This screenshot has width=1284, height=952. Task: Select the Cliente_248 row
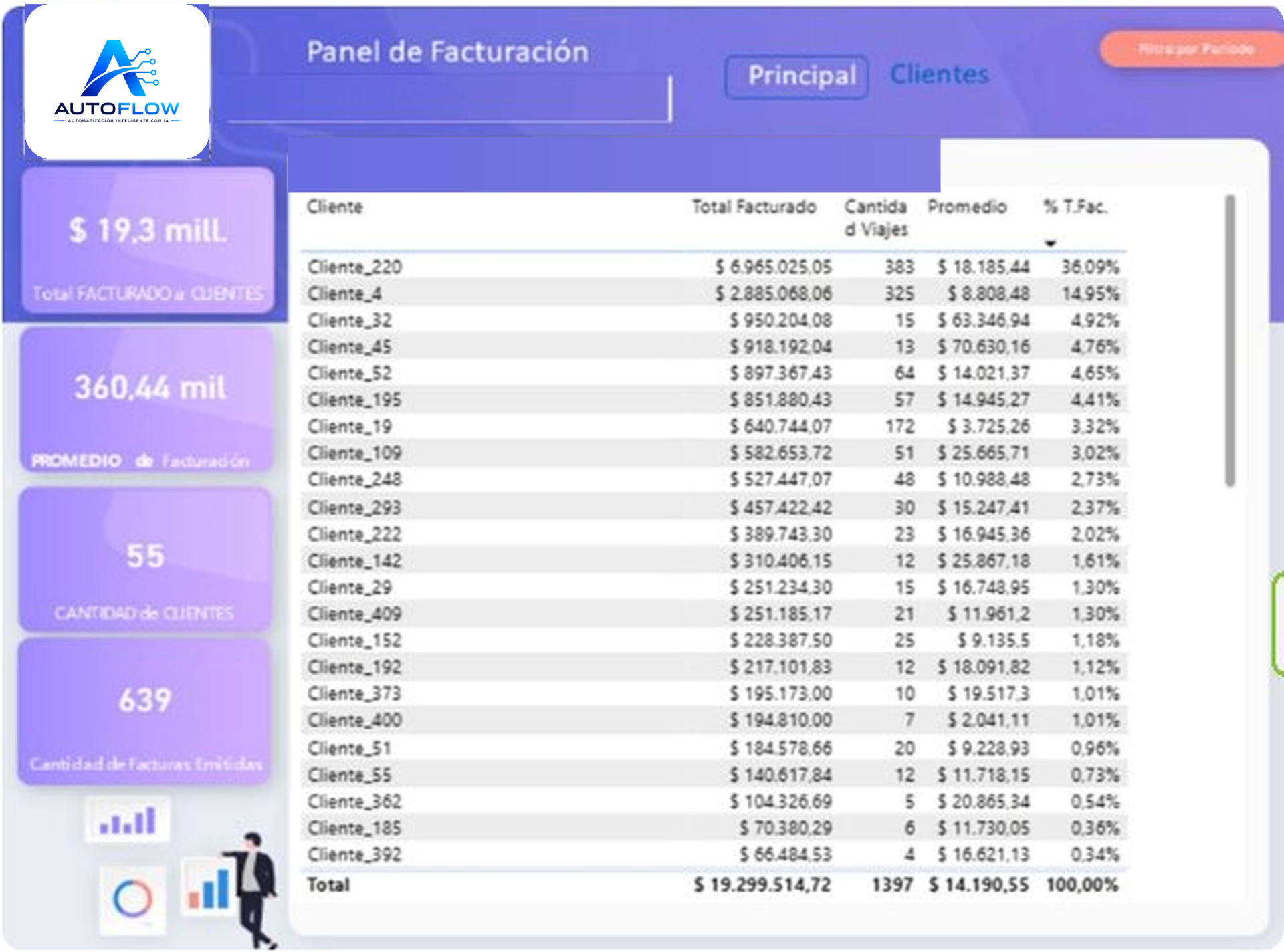[x=714, y=479]
